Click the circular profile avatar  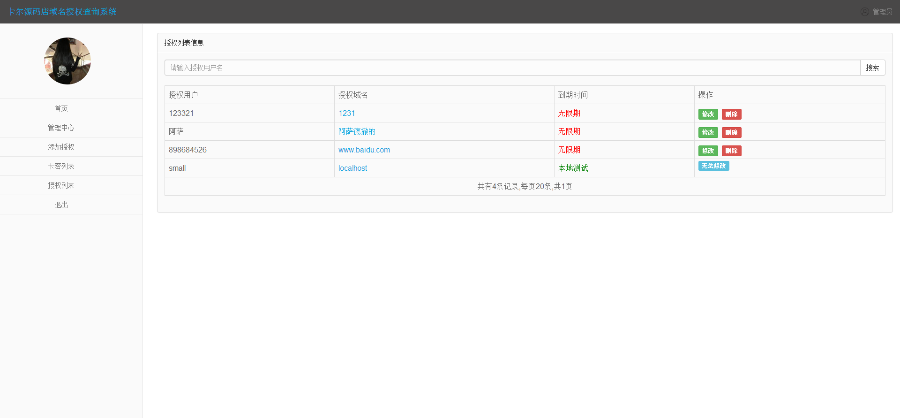pyautogui.click(x=67, y=61)
